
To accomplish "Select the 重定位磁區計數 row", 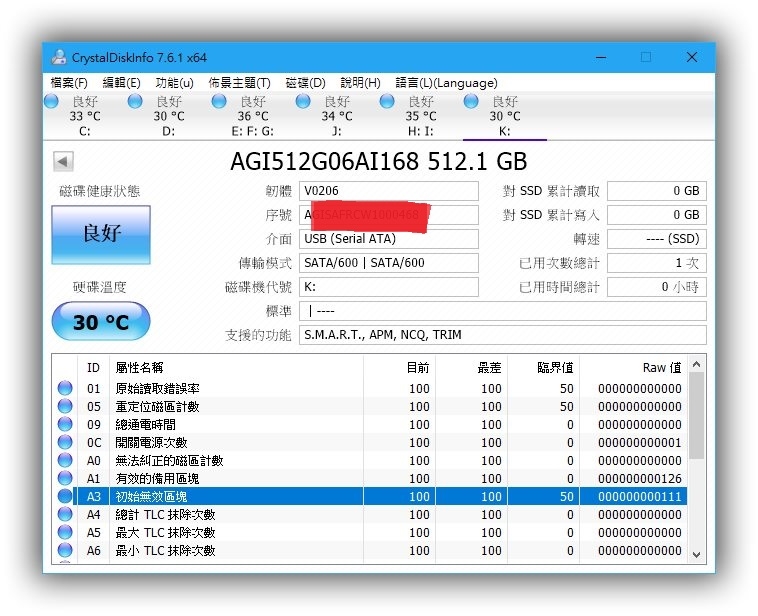I will click(369, 406).
